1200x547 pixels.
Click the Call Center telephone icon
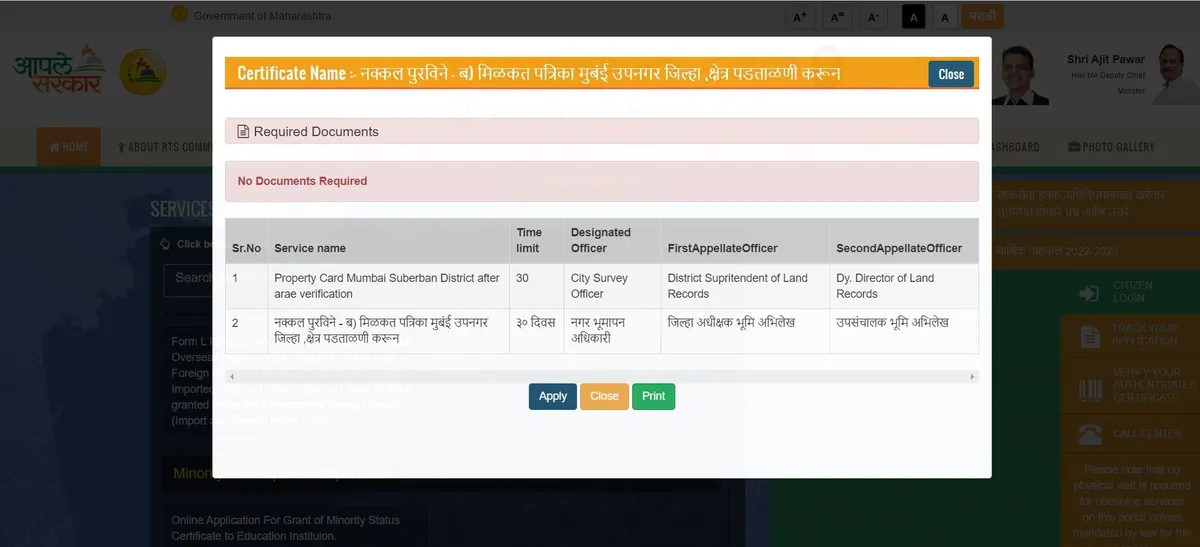click(1089, 434)
